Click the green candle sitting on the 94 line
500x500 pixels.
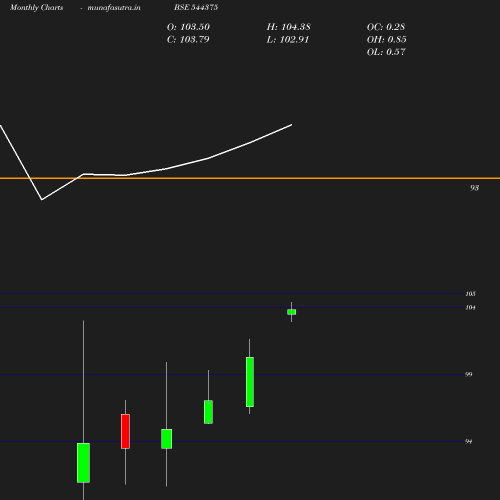point(167,439)
